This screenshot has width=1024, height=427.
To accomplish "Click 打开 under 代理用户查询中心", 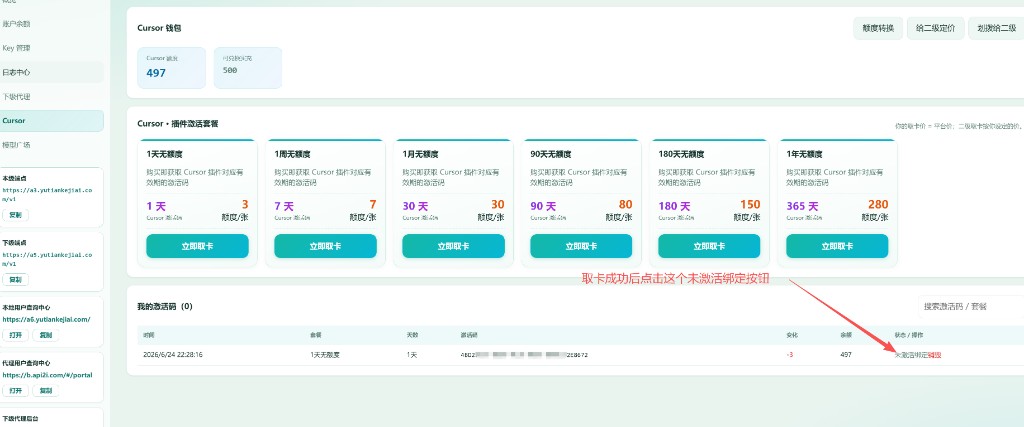I will [15, 390].
